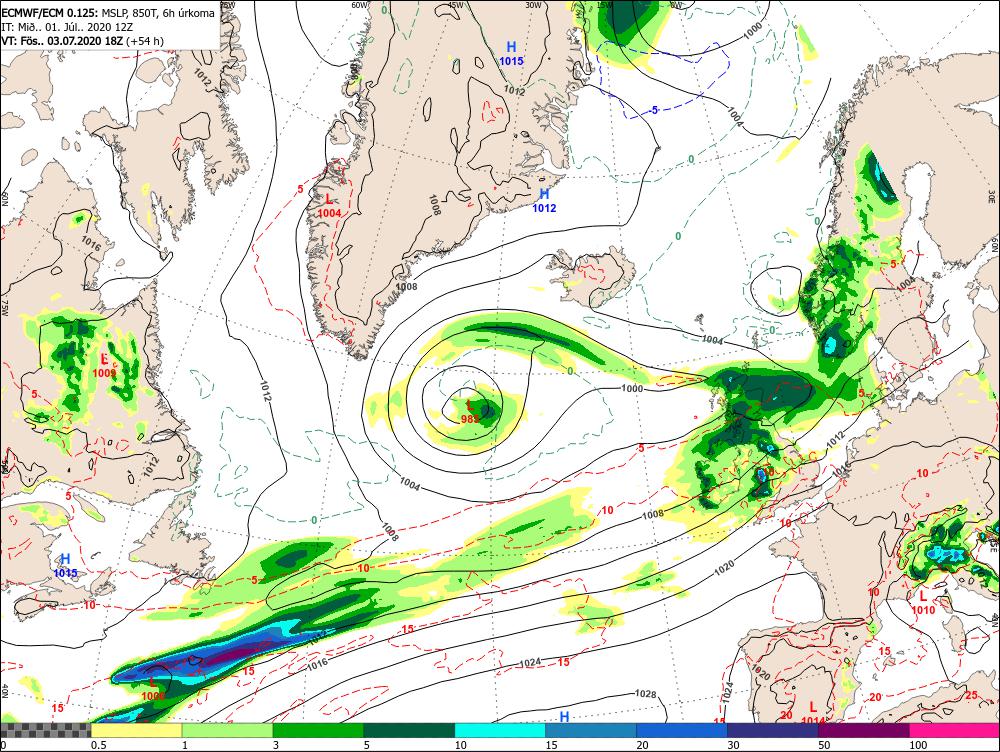Click the "L 1006" low marker in heavy rain band
Image resolution: width=1000 pixels, height=752 pixels.
[153, 688]
